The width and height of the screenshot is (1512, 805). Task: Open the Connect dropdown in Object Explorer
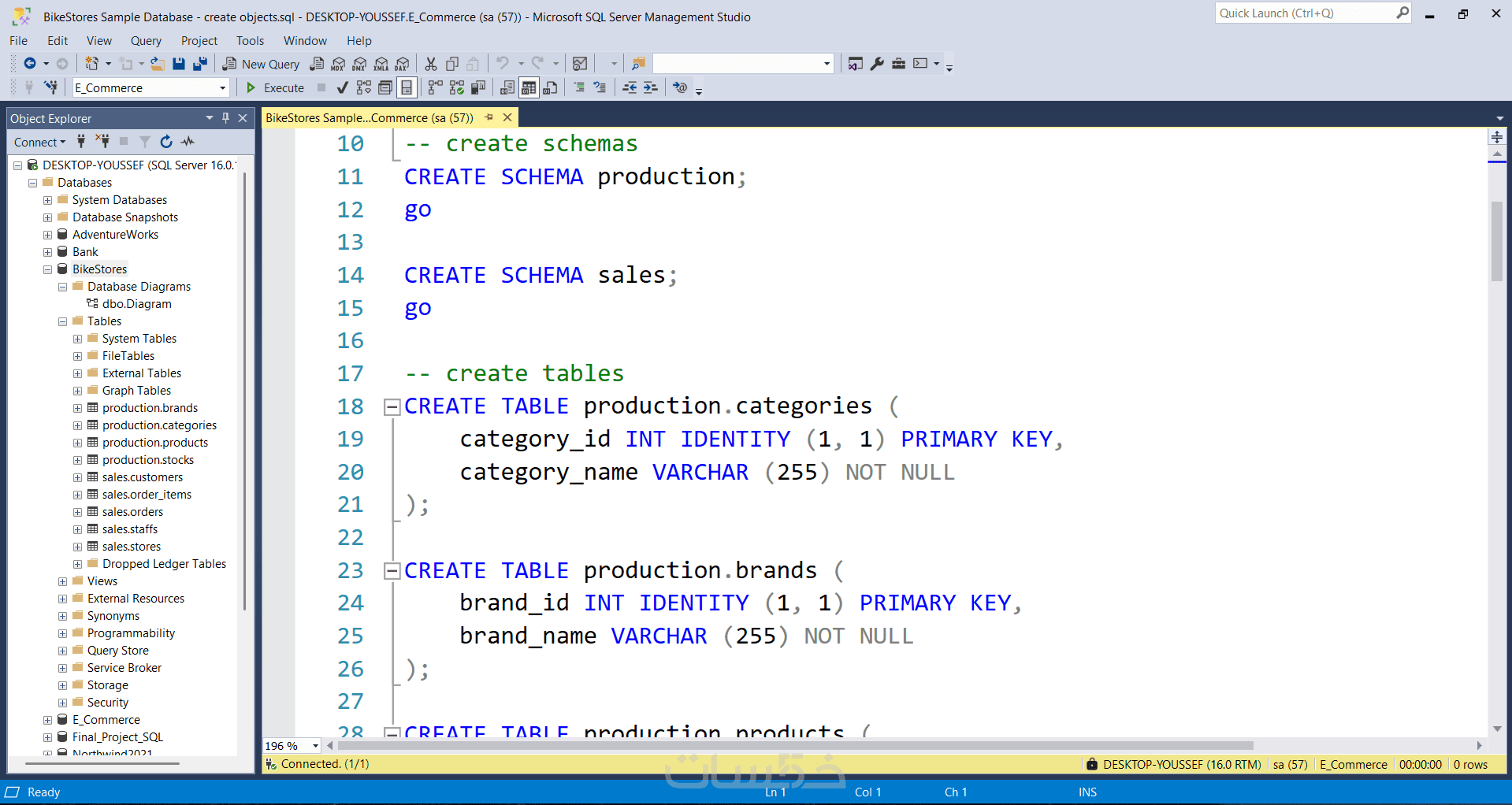(39, 142)
